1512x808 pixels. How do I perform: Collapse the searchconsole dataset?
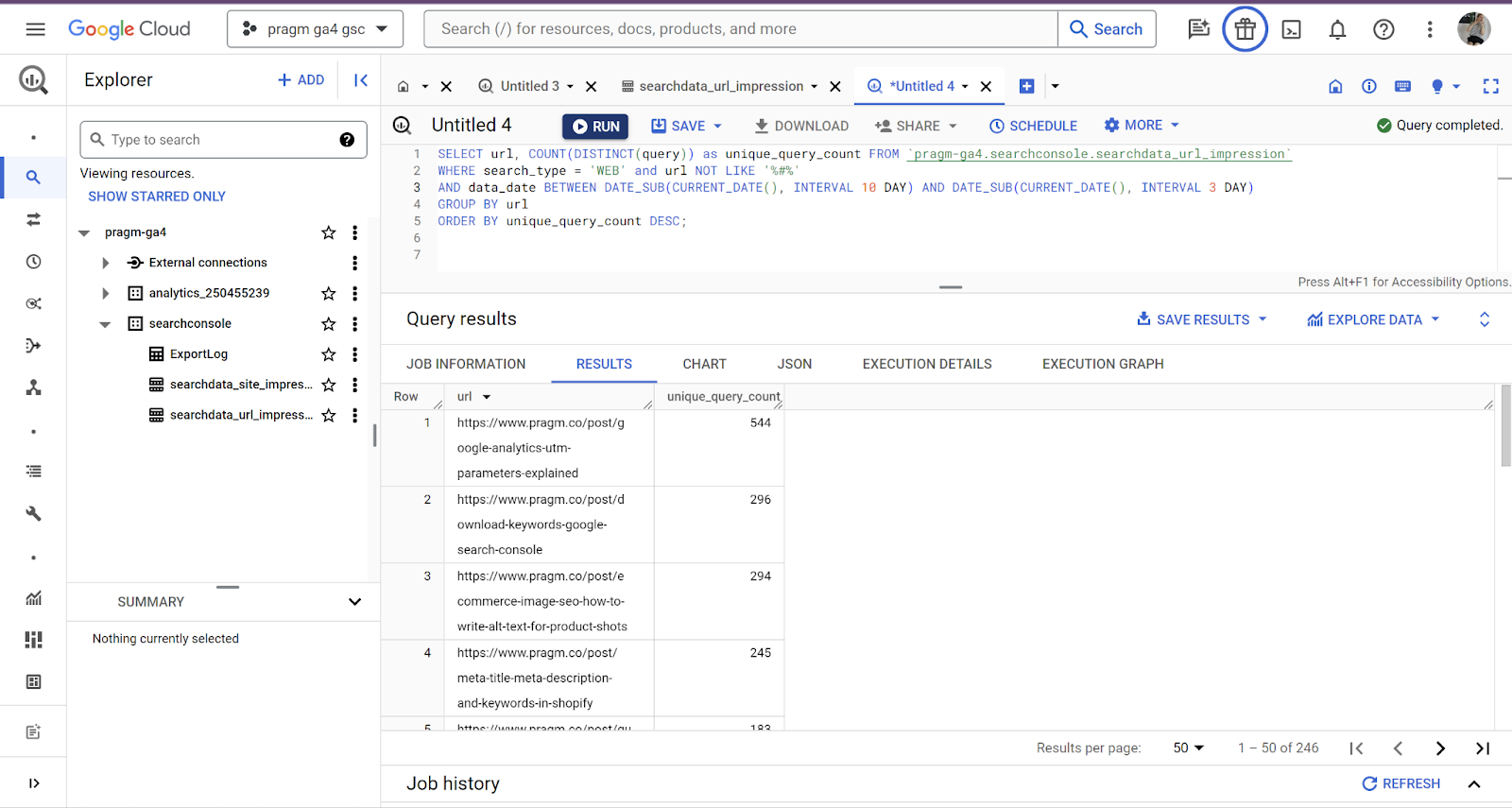point(105,324)
